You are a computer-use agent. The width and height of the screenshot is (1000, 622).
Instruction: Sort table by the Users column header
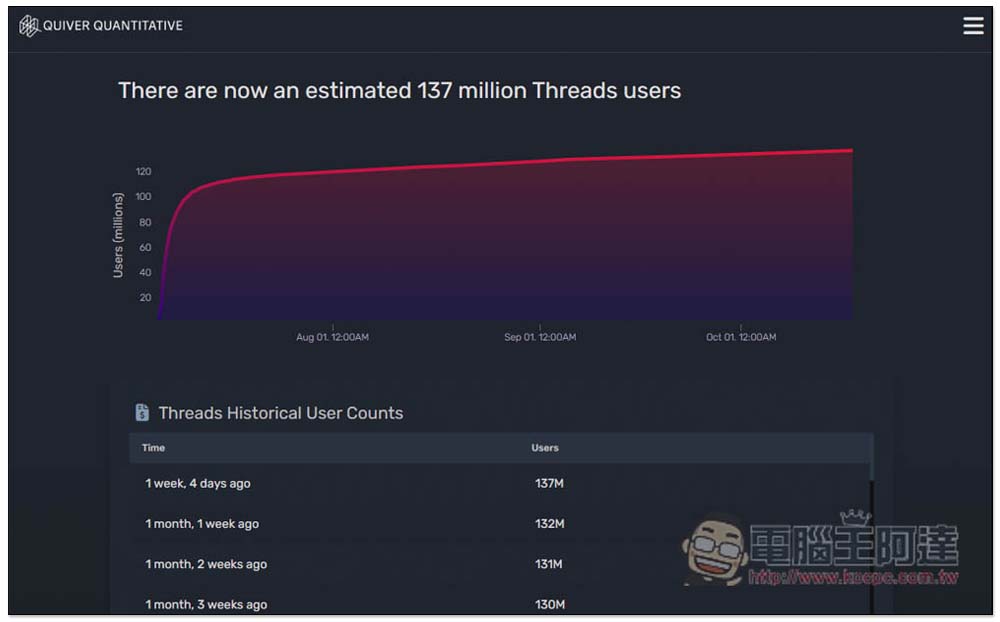click(x=545, y=448)
